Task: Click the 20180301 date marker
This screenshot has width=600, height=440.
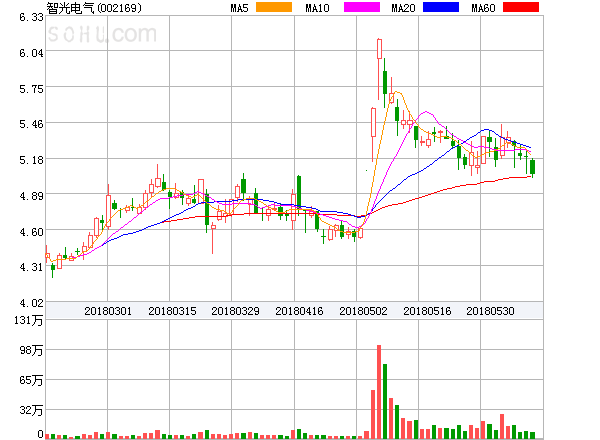Action: (x=107, y=312)
